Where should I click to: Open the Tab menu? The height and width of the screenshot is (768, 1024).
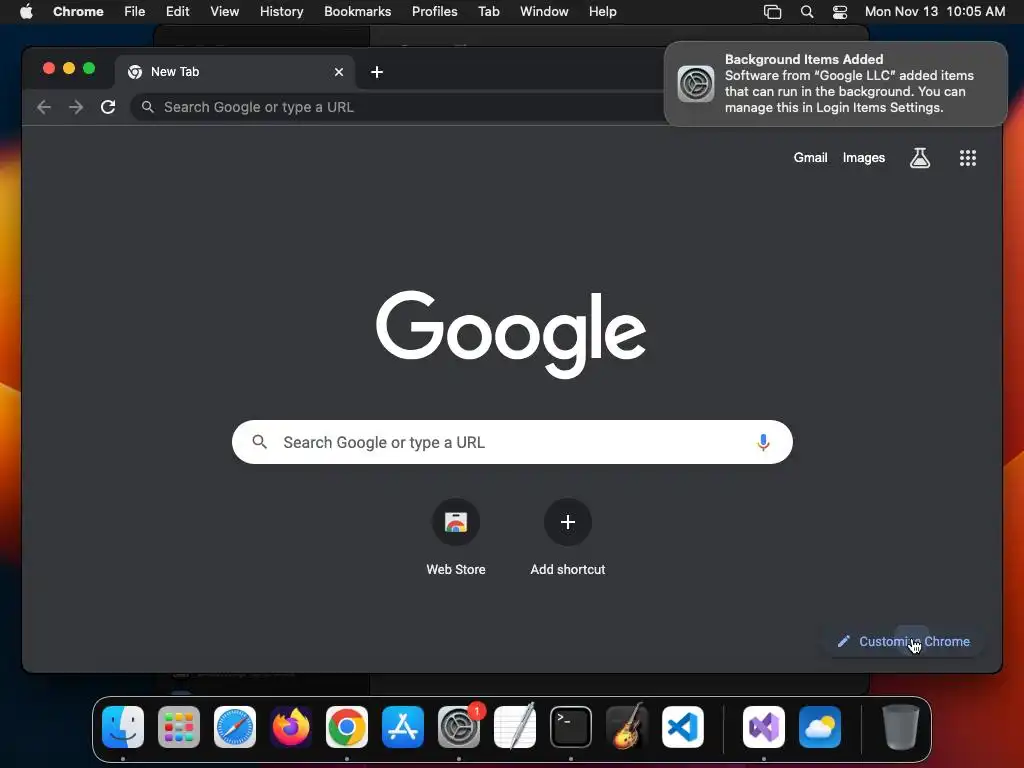coord(488,12)
